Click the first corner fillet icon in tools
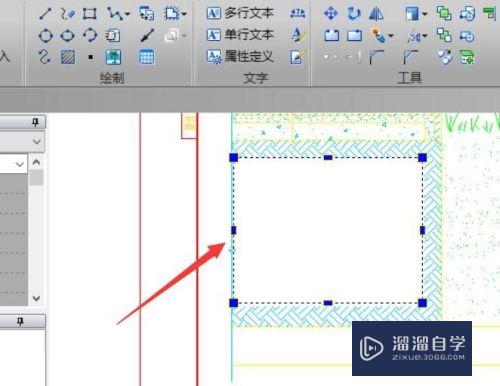The width and height of the screenshot is (500, 386). point(377,57)
